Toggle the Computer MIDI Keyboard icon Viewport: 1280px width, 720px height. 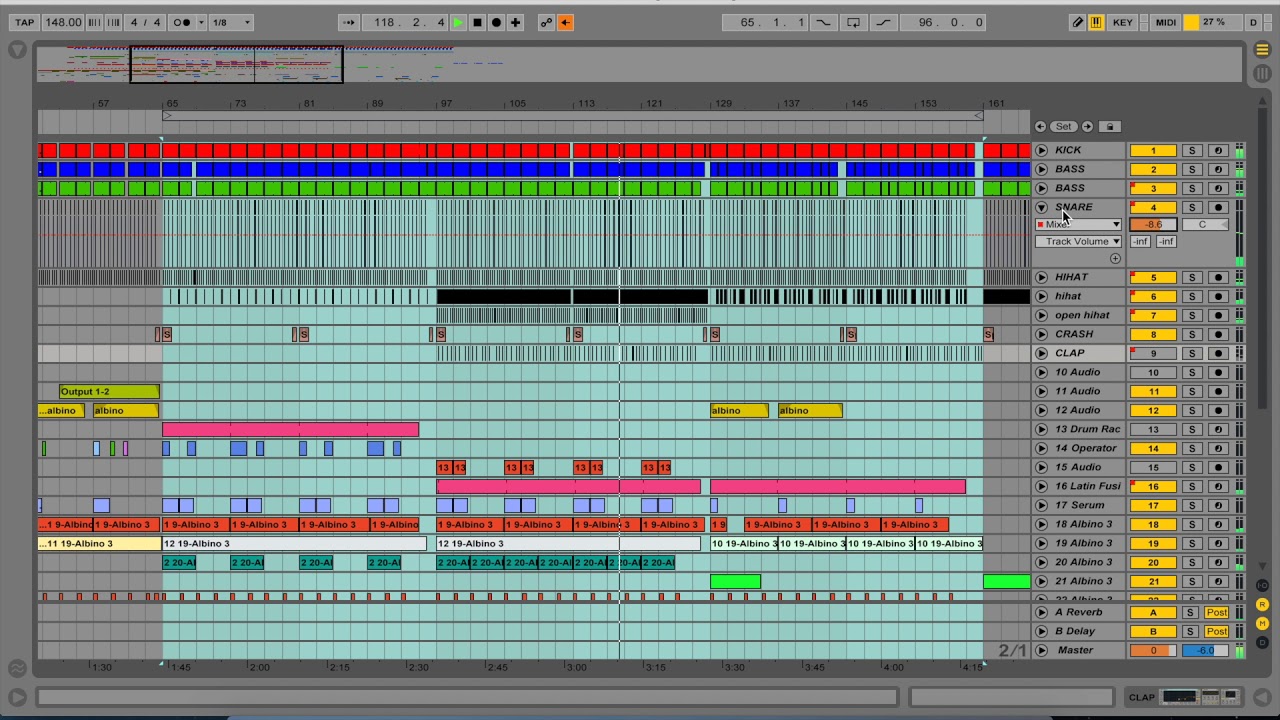coord(1096,22)
